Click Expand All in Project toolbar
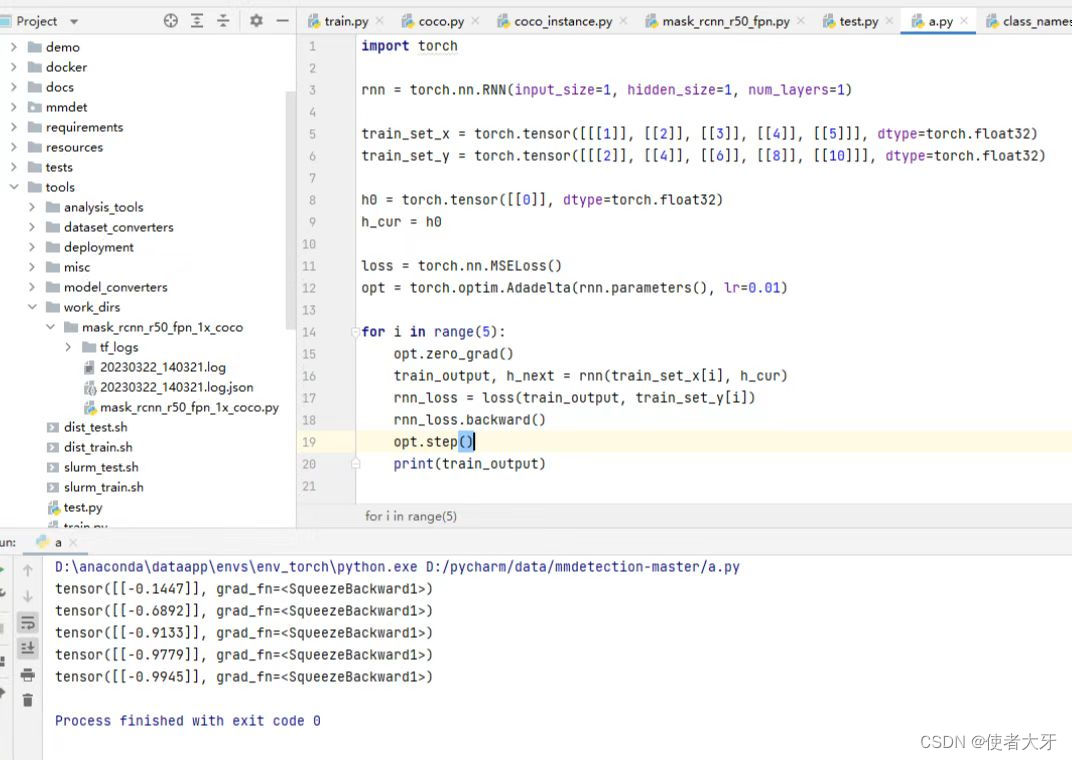 (197, 21)
